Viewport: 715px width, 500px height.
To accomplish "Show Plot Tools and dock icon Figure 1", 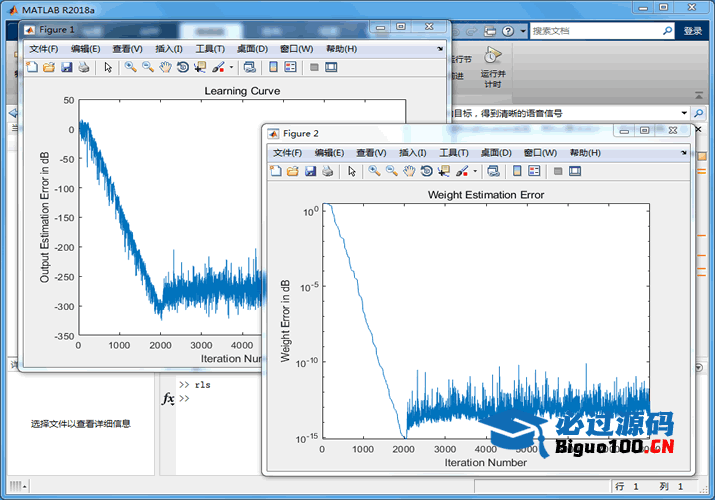I will [x=331, y=67].
